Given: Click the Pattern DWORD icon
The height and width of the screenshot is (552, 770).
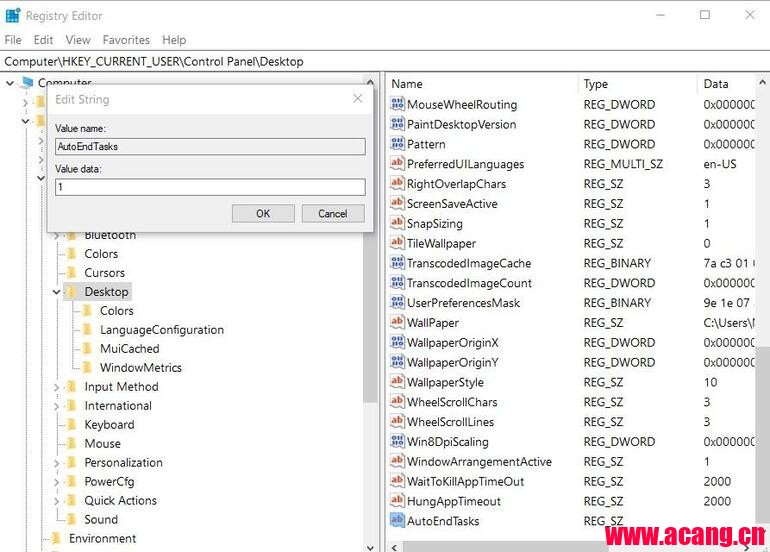Looking at the screenshot, I should (x=397, y=144).
